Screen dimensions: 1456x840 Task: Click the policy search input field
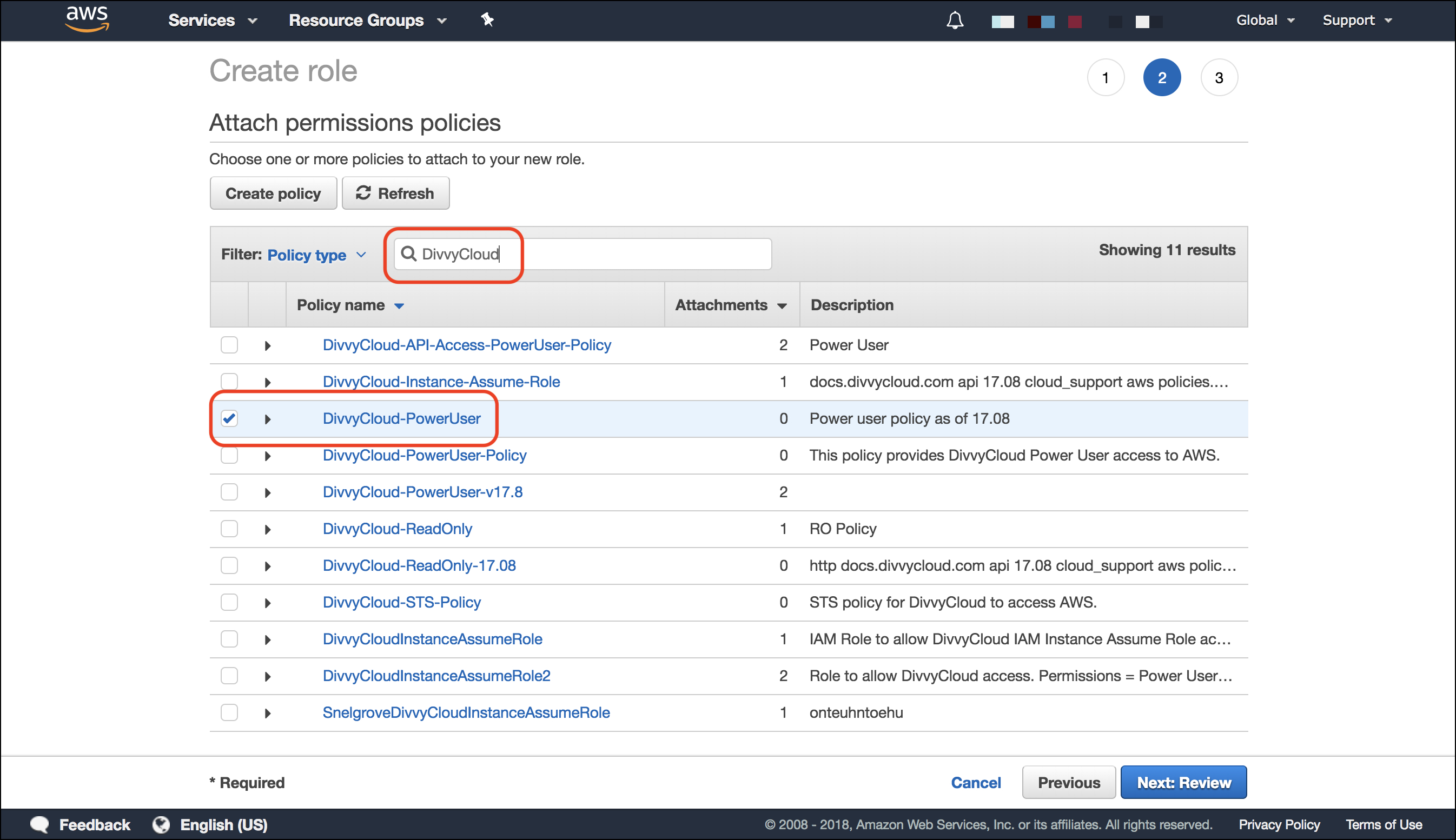583,254
